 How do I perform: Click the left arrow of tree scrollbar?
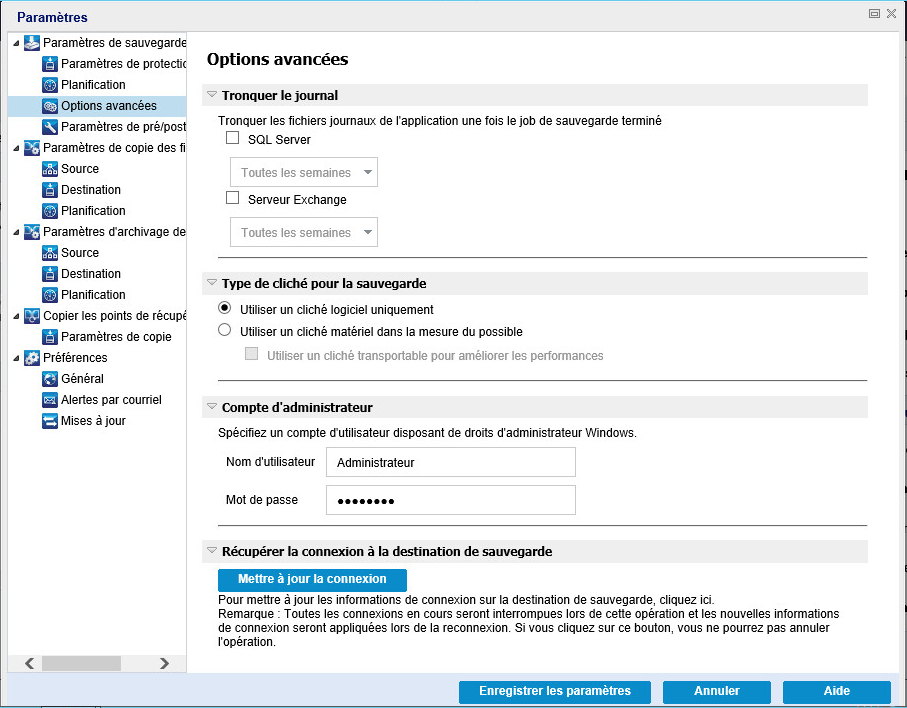pos(29,663)
